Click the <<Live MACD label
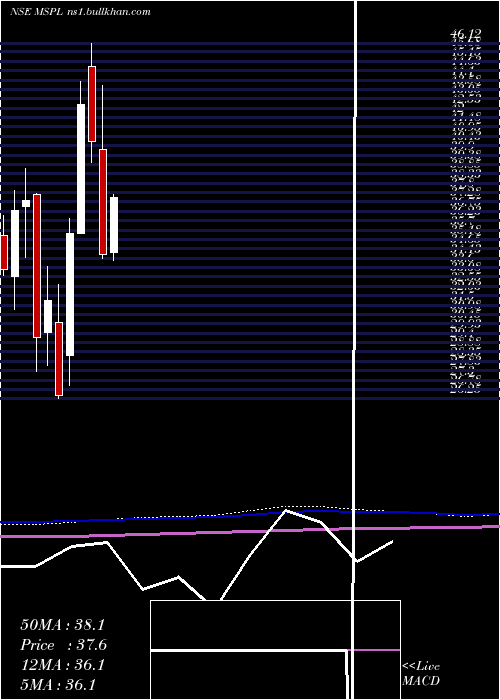Viewport: 500px width, 700px height. [x=421, y=674]
